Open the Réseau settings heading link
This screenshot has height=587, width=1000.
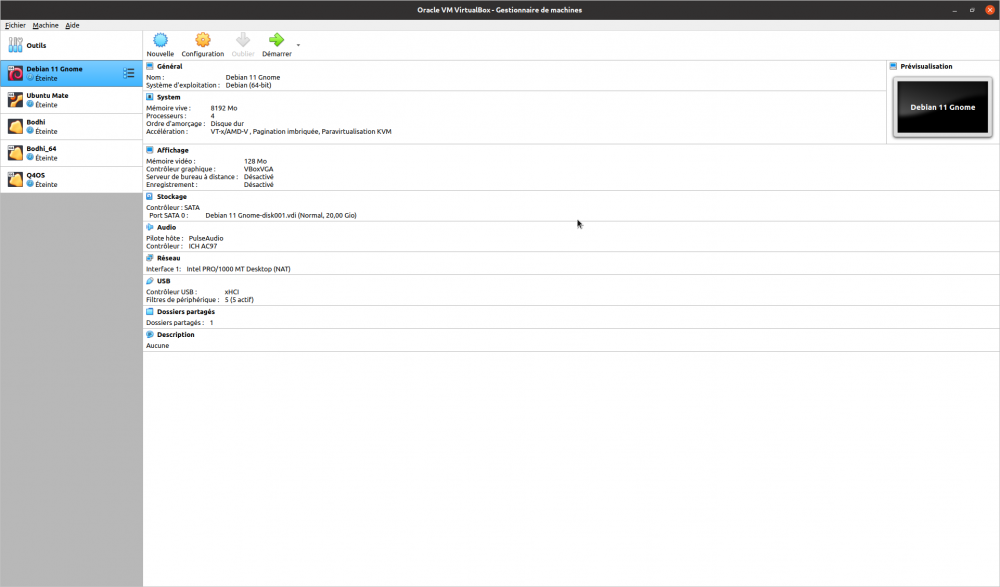coord(168,258)
